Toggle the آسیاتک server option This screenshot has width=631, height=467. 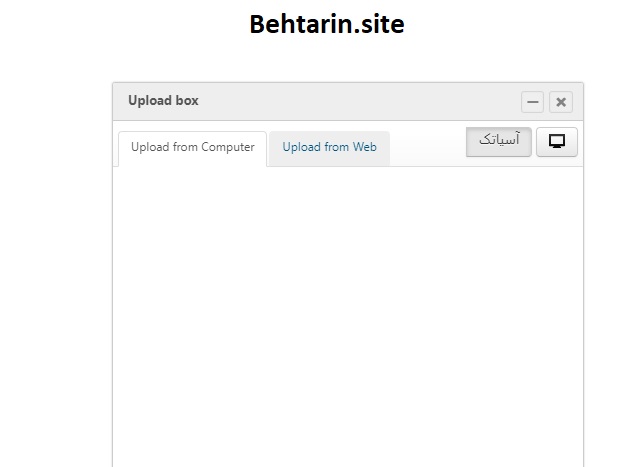tap(499, 142)
